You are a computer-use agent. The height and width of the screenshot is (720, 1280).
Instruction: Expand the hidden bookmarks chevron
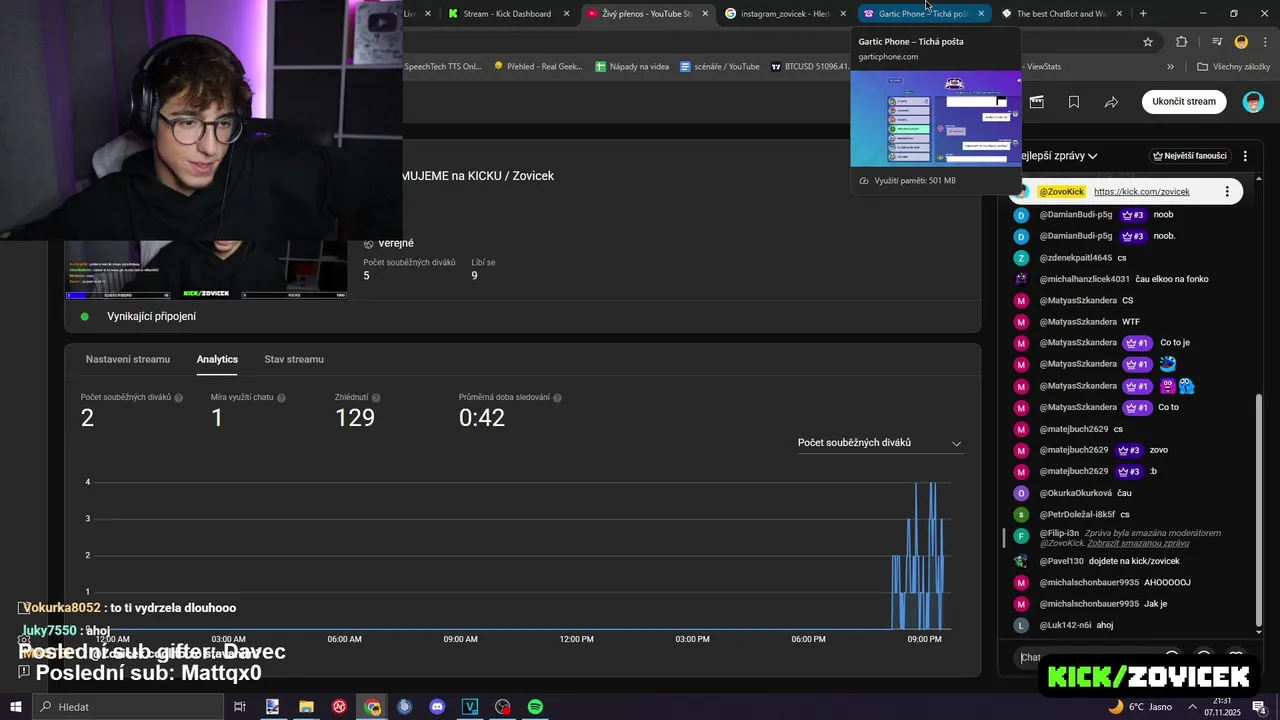point(1170,66)
